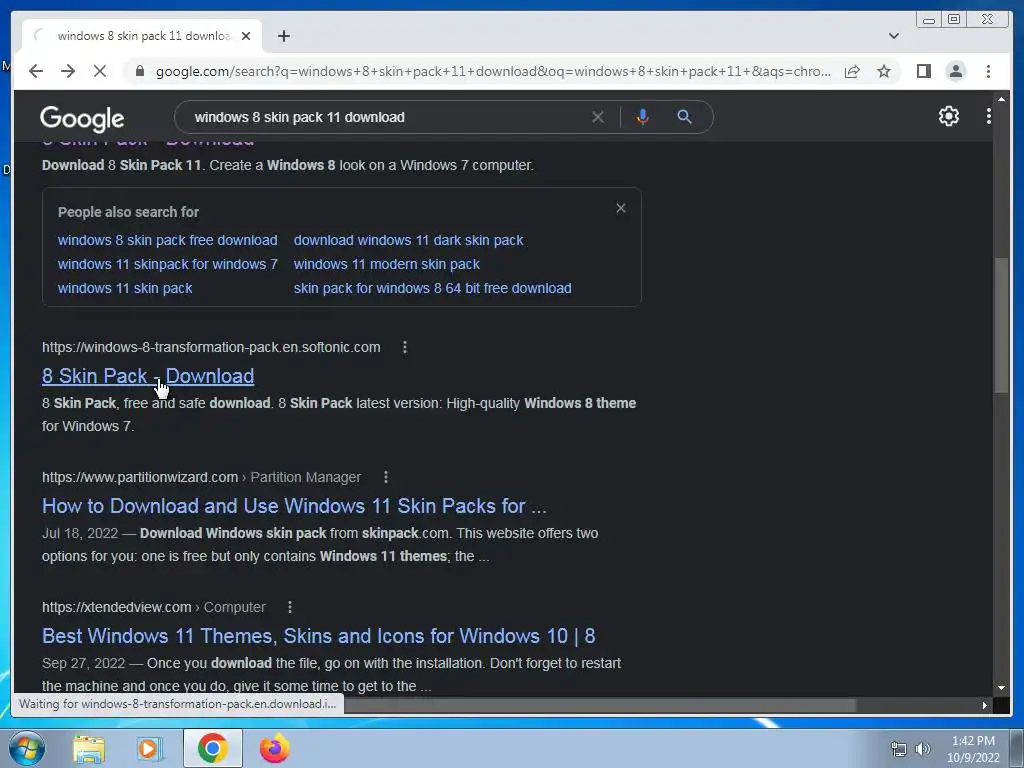This screenshot has width=1024, height=768.
Task: Open xtendedview result options menu
Action: [290, 607]
